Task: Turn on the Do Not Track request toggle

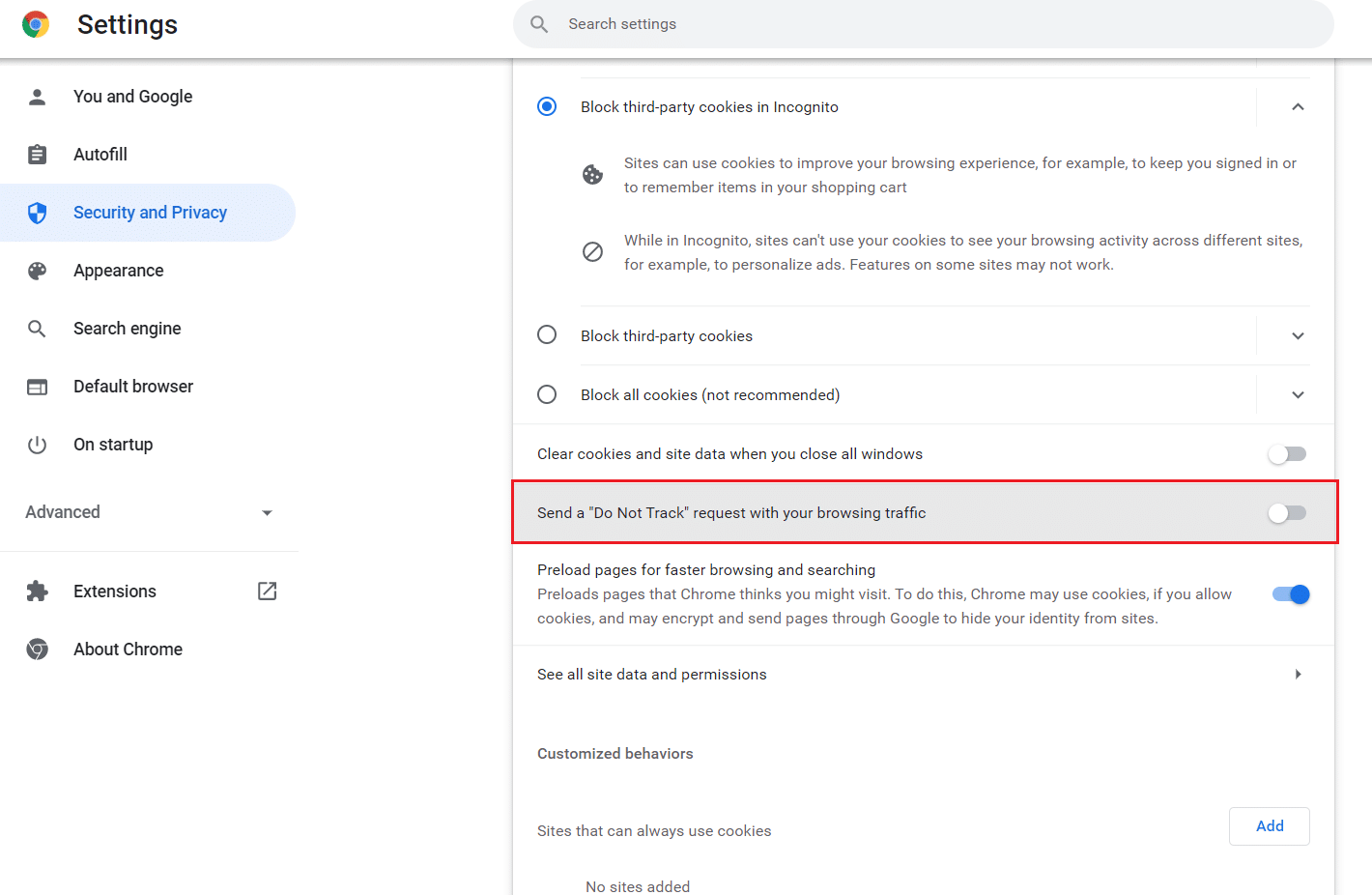Action: pos(1287,513)
